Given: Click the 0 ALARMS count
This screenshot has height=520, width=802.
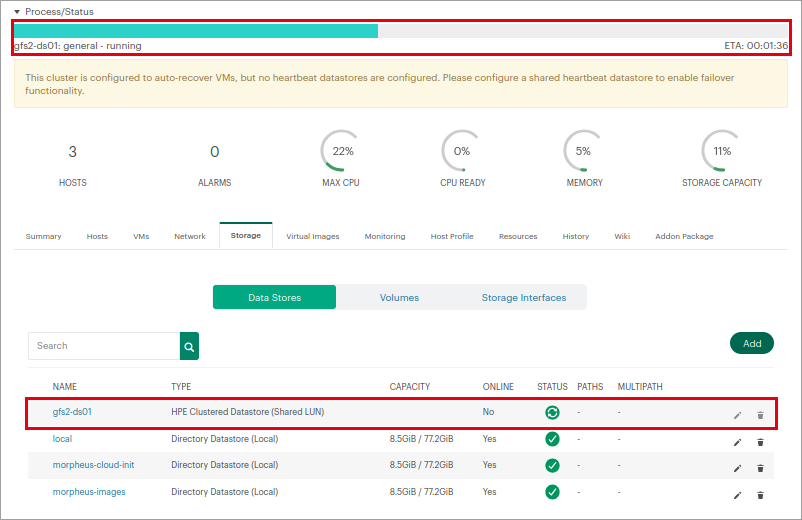Looking at the screenshot, I should click(x=215, y=152).
